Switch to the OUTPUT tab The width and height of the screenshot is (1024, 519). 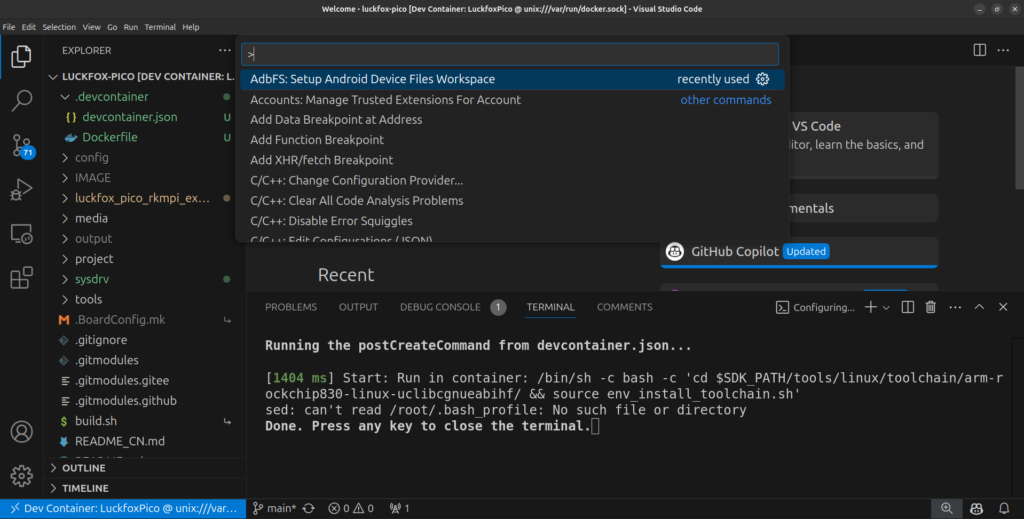(x=358, y=307)
